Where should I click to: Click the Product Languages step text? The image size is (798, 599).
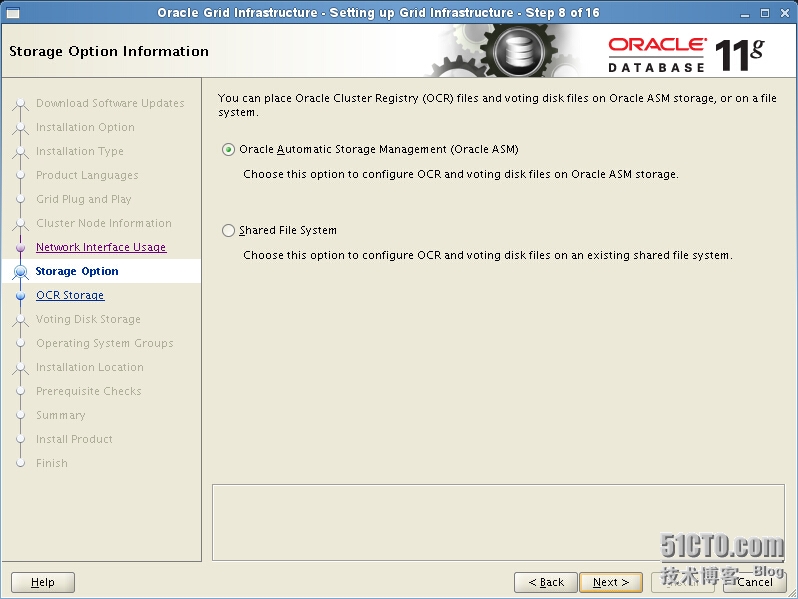(x=87, y=175)
